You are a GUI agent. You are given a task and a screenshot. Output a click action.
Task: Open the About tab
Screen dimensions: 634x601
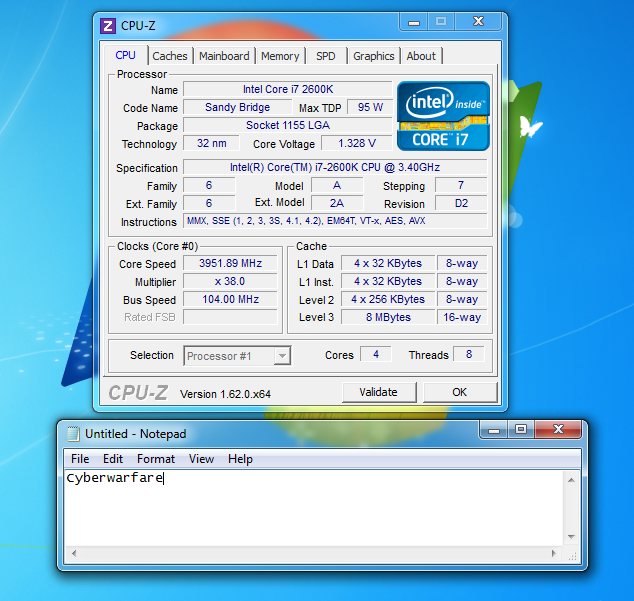[x=421, y=56]
